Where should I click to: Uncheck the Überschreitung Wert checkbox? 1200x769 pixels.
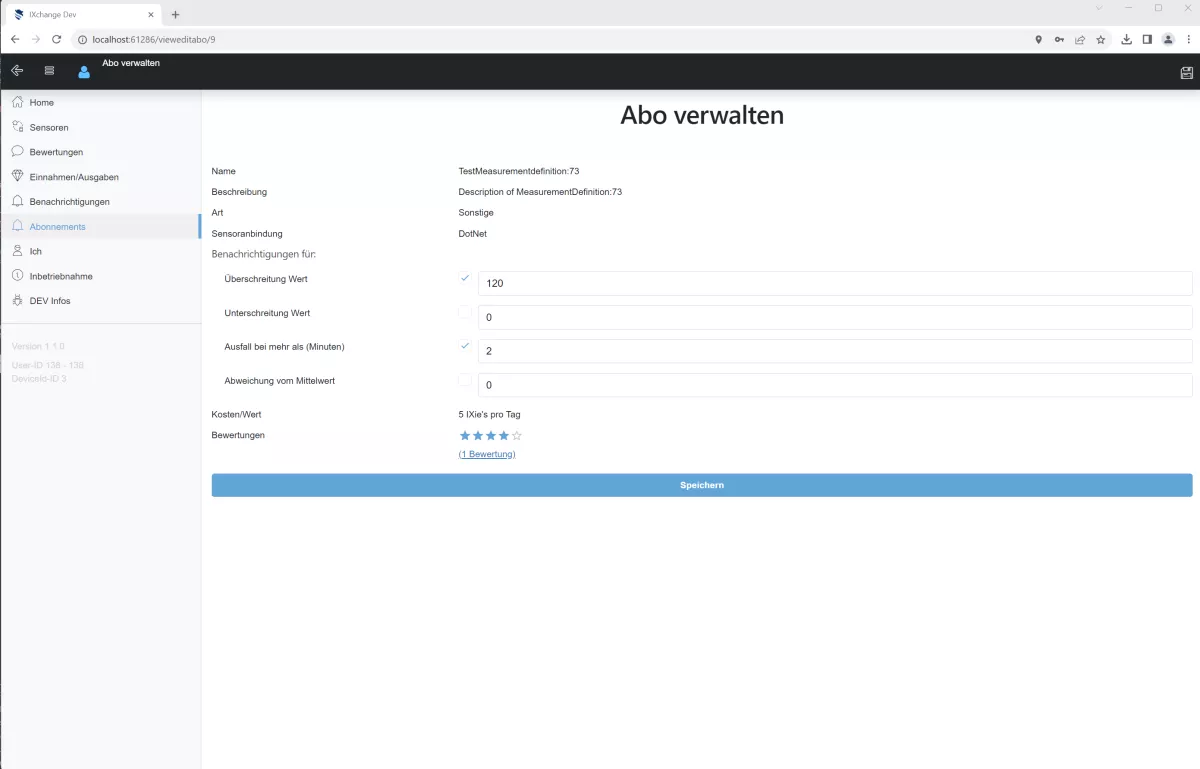(465, 278)
